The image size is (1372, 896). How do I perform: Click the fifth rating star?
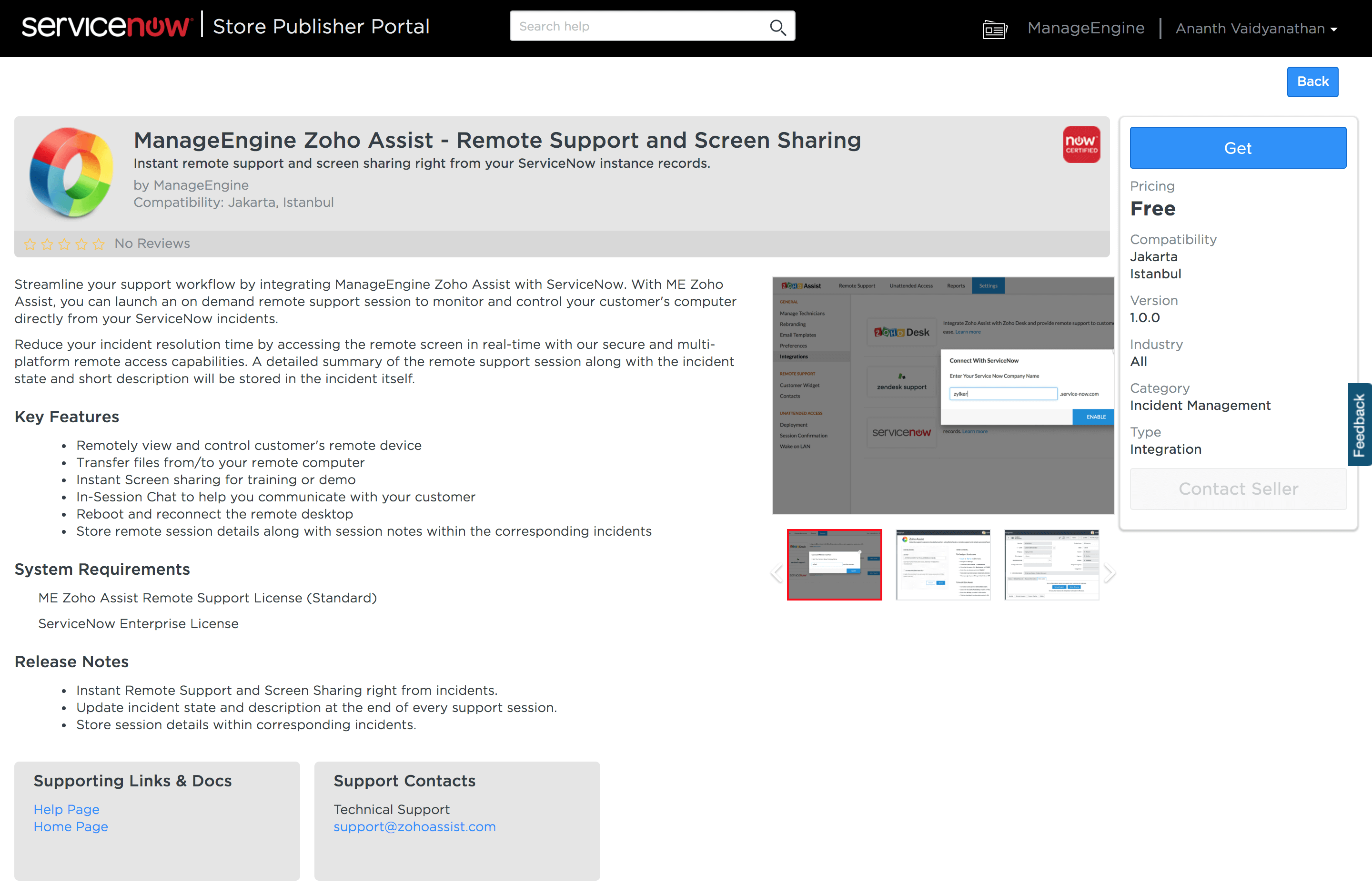[x=99, y=244]
